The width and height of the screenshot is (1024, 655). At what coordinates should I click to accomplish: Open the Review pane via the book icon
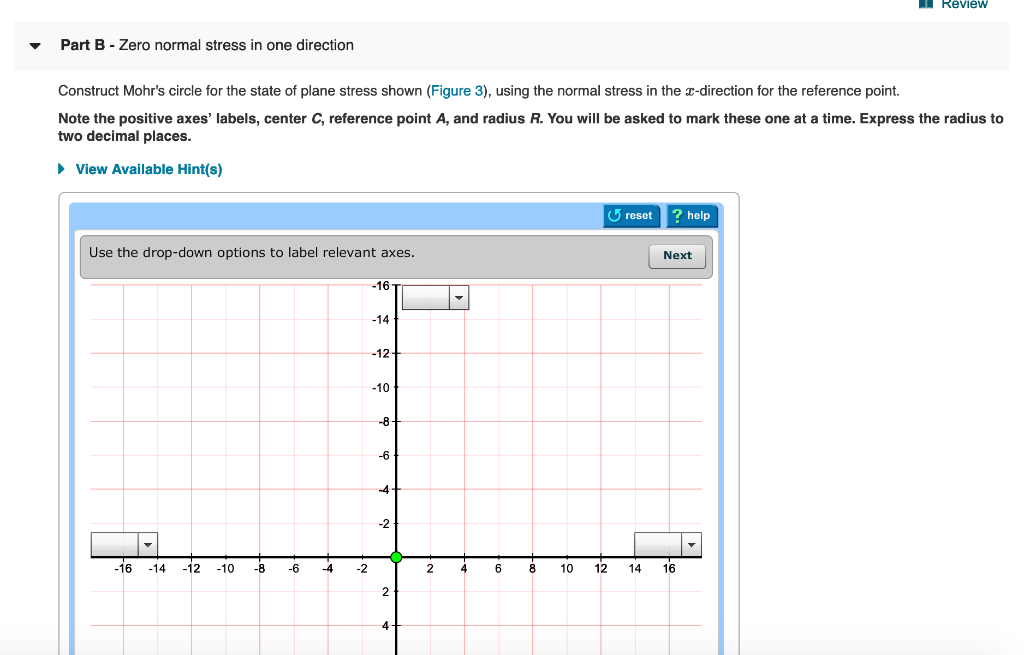[927, 5]
